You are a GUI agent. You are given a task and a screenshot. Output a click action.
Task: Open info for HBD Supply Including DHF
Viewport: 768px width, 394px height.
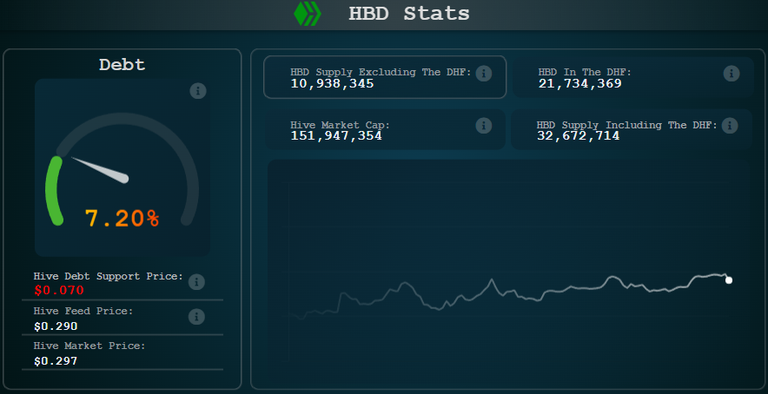point(729,125)
